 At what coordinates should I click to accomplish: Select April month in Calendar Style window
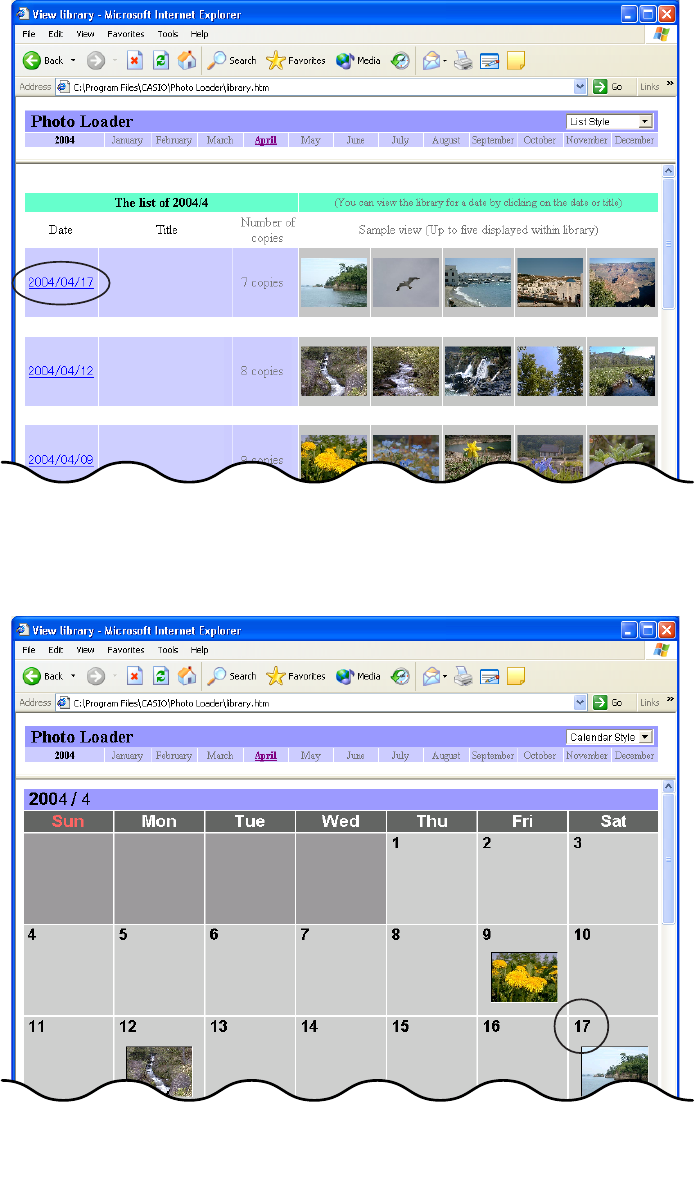pos(266,756)
